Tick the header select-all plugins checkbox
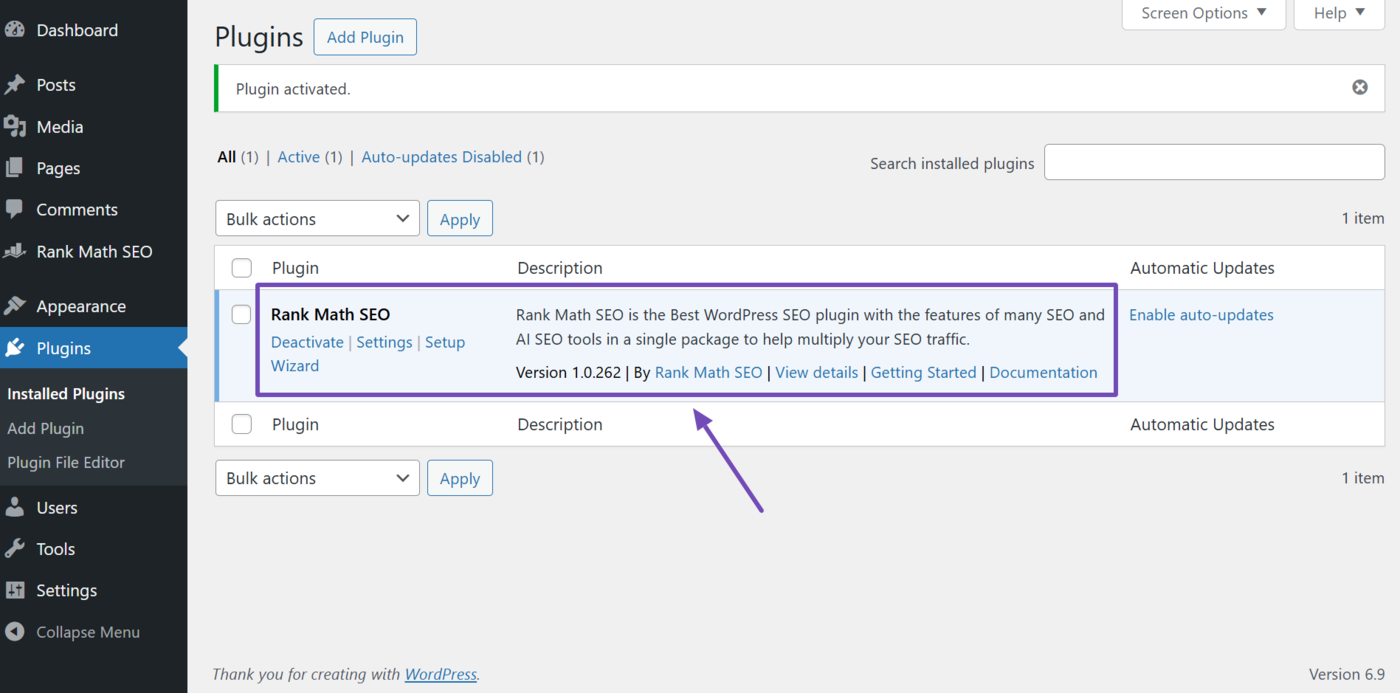 (242, 268)
